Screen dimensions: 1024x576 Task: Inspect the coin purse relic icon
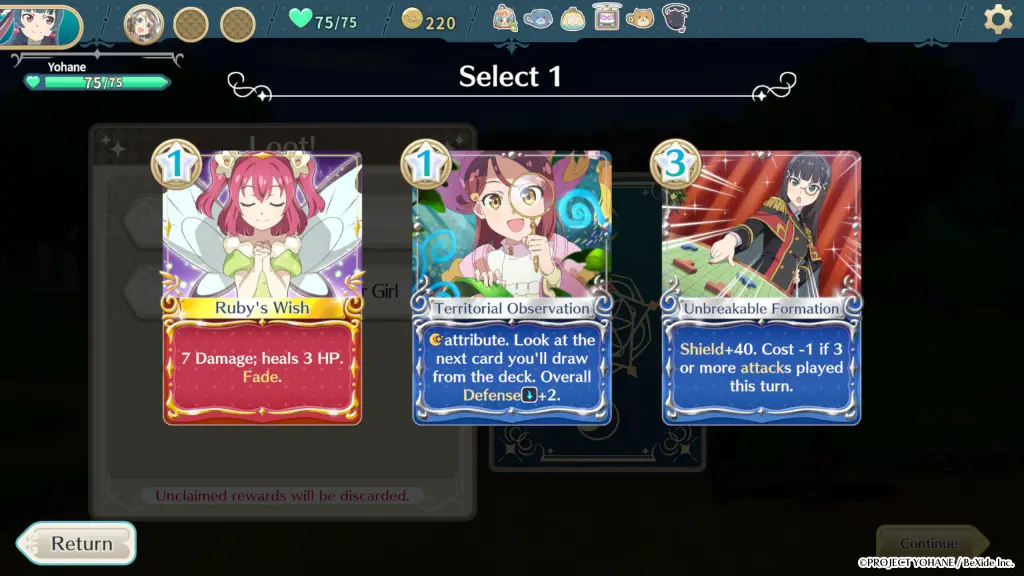click(x=573, y=20)
